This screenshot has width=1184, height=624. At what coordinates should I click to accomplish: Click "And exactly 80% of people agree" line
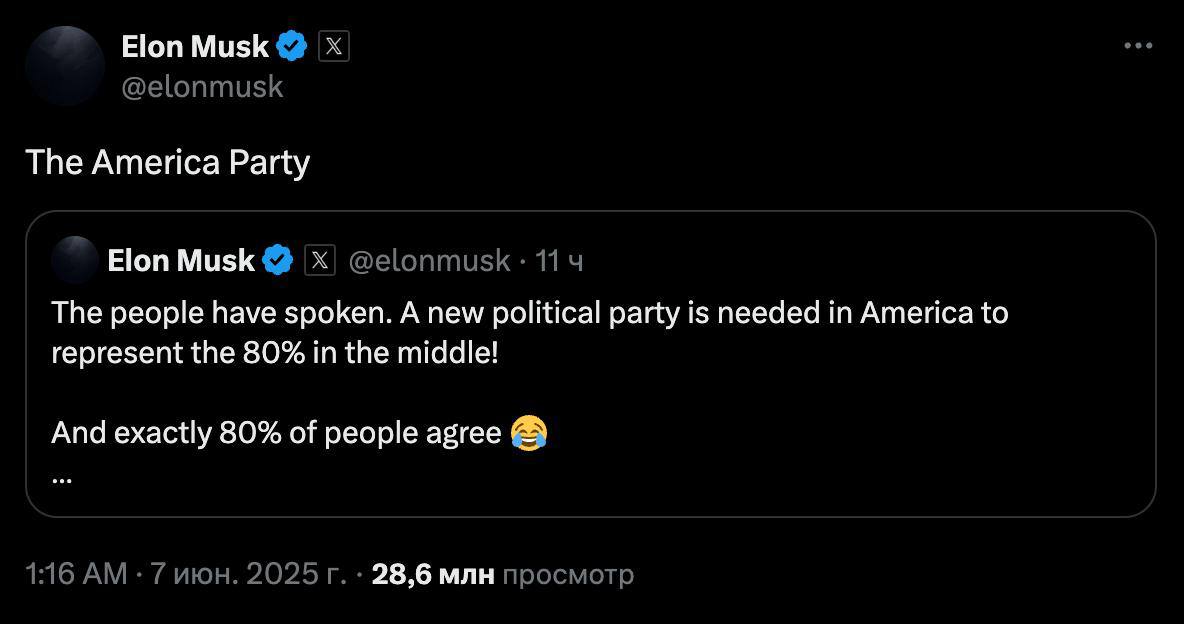(276, 433)
